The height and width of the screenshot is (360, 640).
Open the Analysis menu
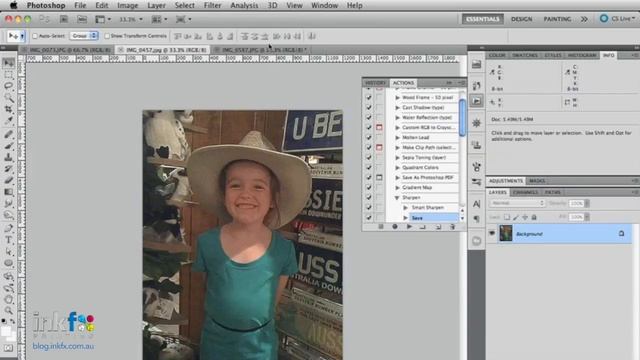click(244, 5)
